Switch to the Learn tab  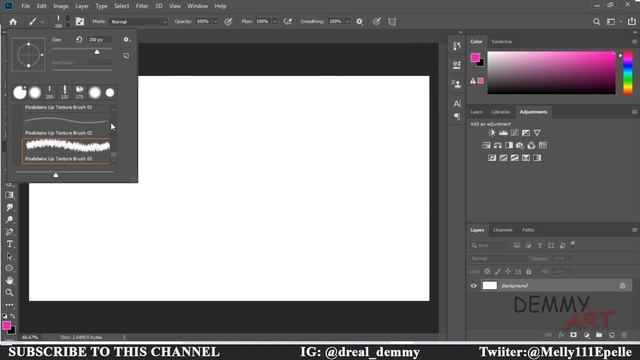click(x=476, y=112)
